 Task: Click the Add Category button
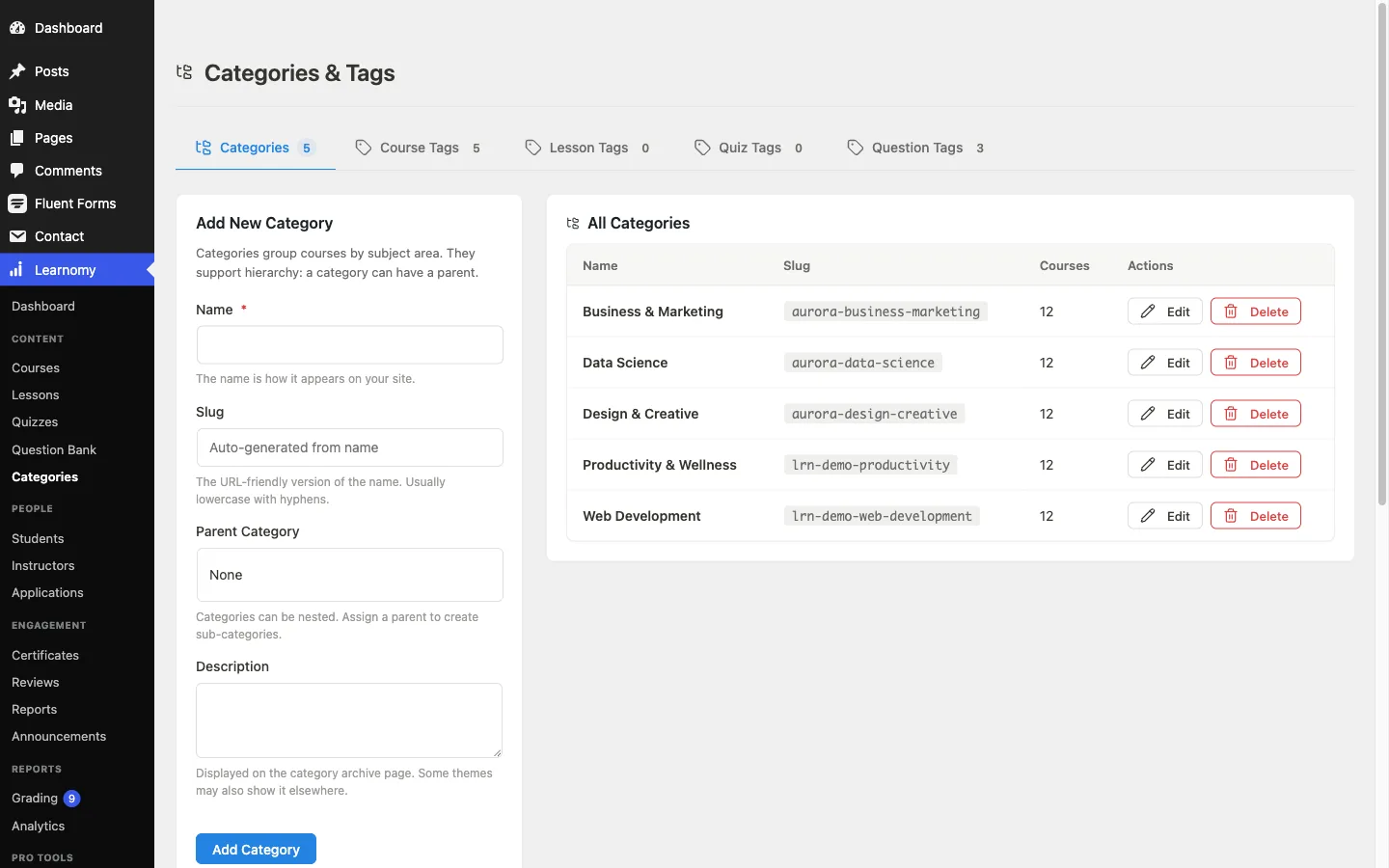[256, 850]
